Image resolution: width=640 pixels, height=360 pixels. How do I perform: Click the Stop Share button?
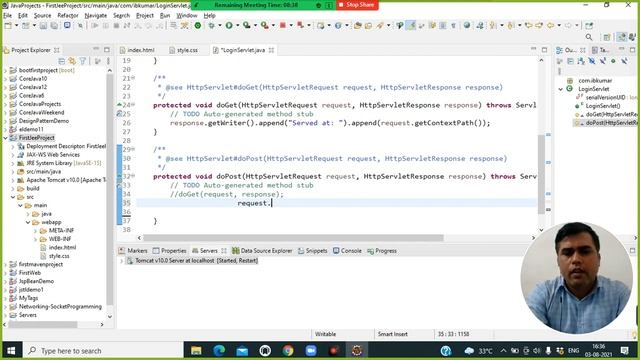pyautogui.click(x=357, y=5)
